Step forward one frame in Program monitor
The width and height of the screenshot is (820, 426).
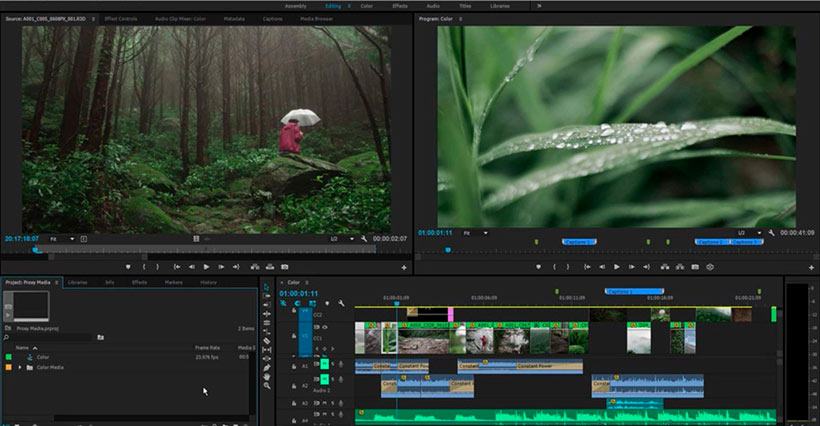click(632, 267)
